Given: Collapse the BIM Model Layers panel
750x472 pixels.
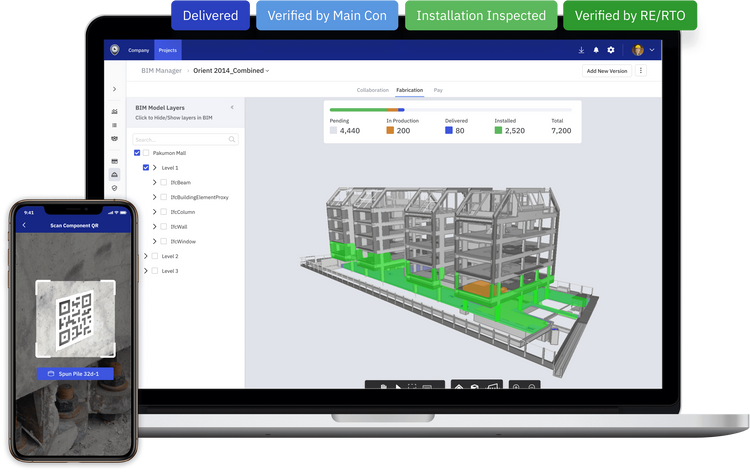Looking at the screenshot, I should click(232, 107).
